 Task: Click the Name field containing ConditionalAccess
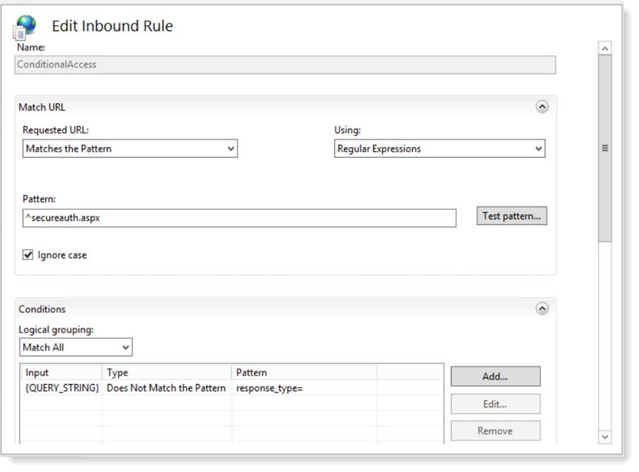(x=285, y=65)
